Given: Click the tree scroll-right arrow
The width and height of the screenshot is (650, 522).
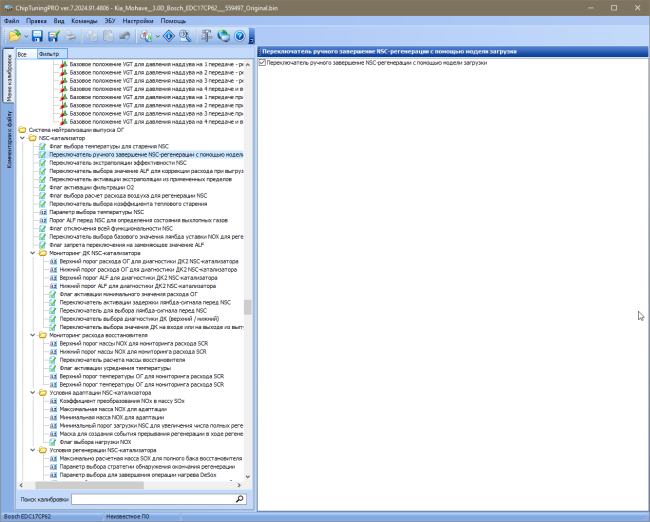Looking at the screenshot, I should click(239, 485).
